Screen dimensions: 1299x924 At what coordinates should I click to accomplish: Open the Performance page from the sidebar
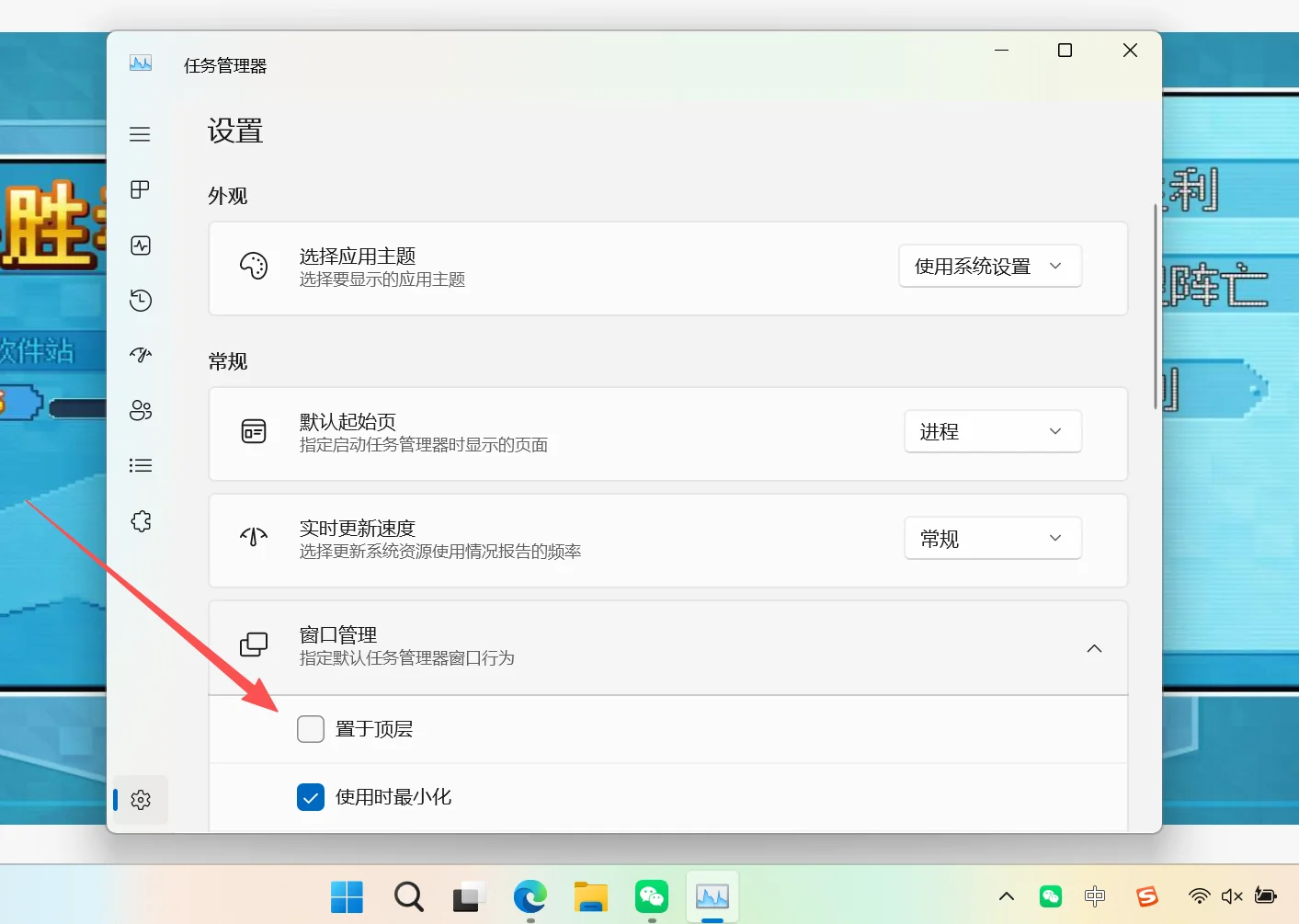[141, 245]
